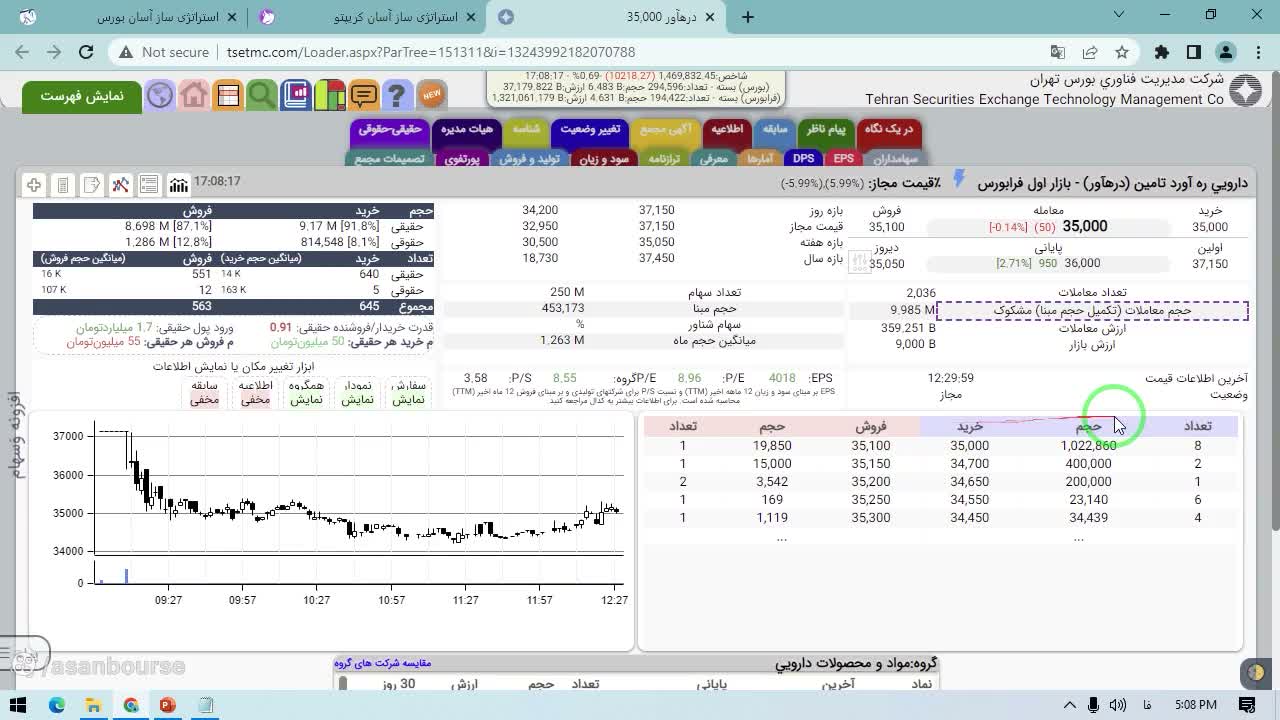Click the price candlestick chart
The image size is (1280, 720).
(358, 491)
